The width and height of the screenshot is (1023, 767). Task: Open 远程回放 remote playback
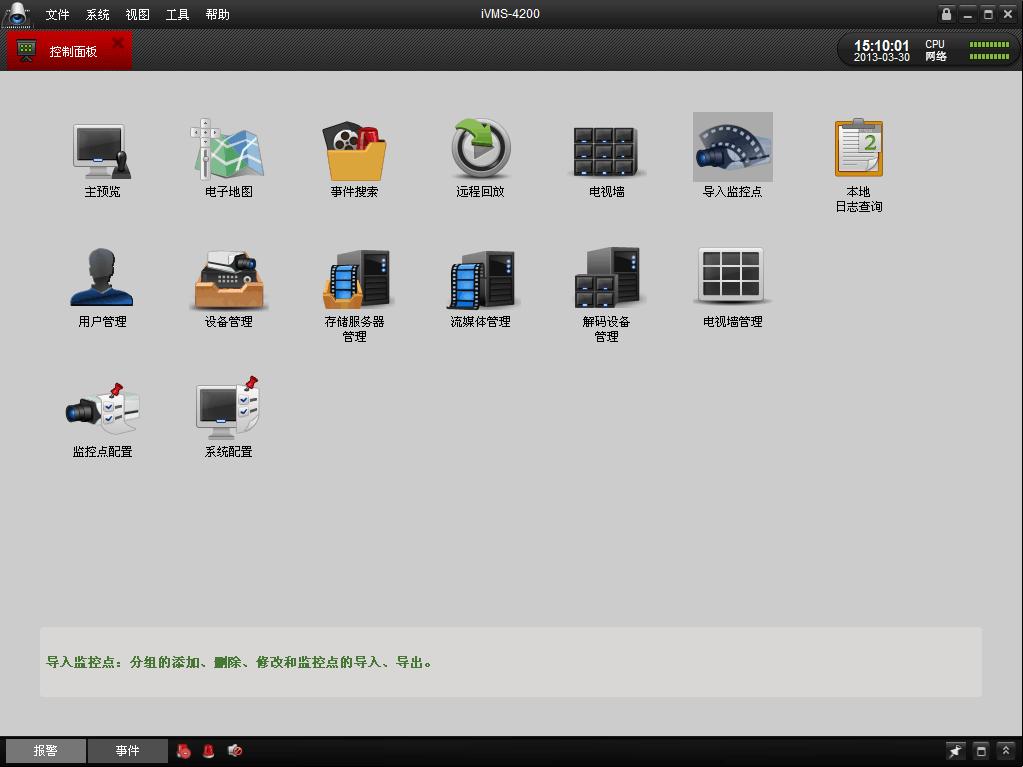point(480,150)
